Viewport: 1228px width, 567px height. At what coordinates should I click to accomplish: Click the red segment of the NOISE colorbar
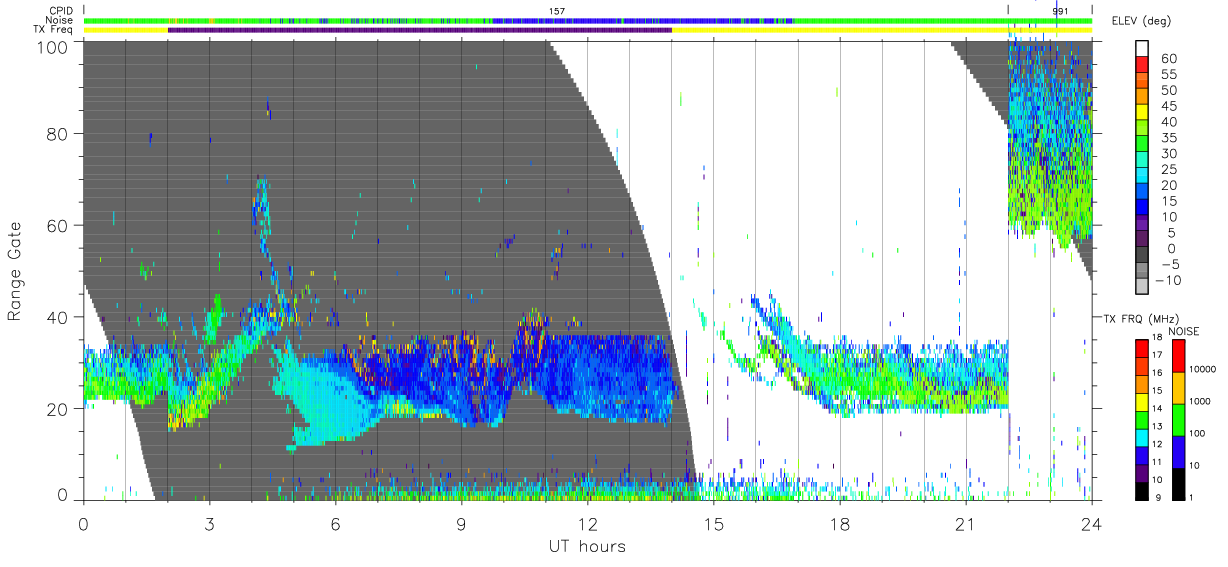pyautogui.click(x=1180, y=355)
